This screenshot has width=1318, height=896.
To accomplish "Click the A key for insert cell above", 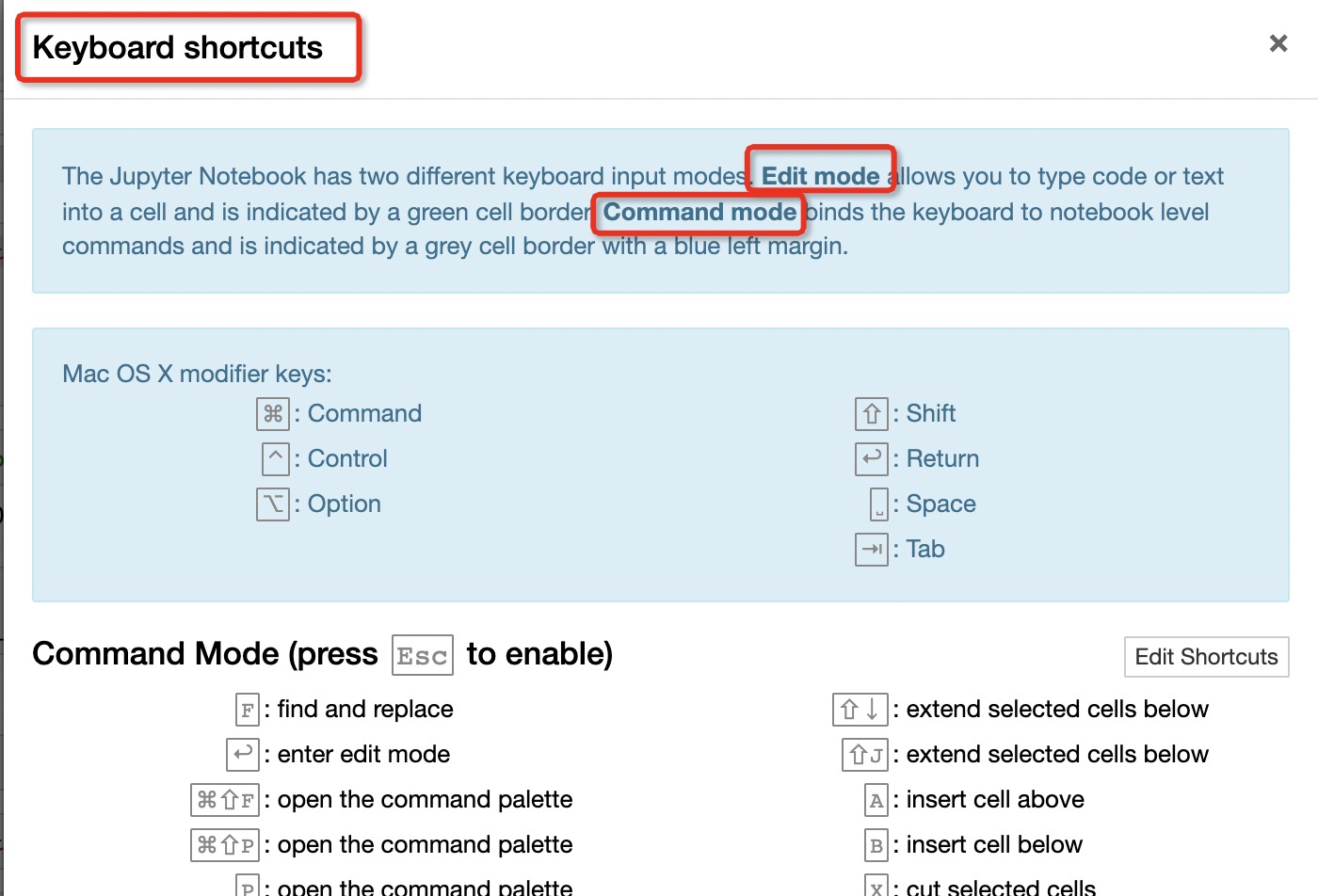I will click(876, 800).
